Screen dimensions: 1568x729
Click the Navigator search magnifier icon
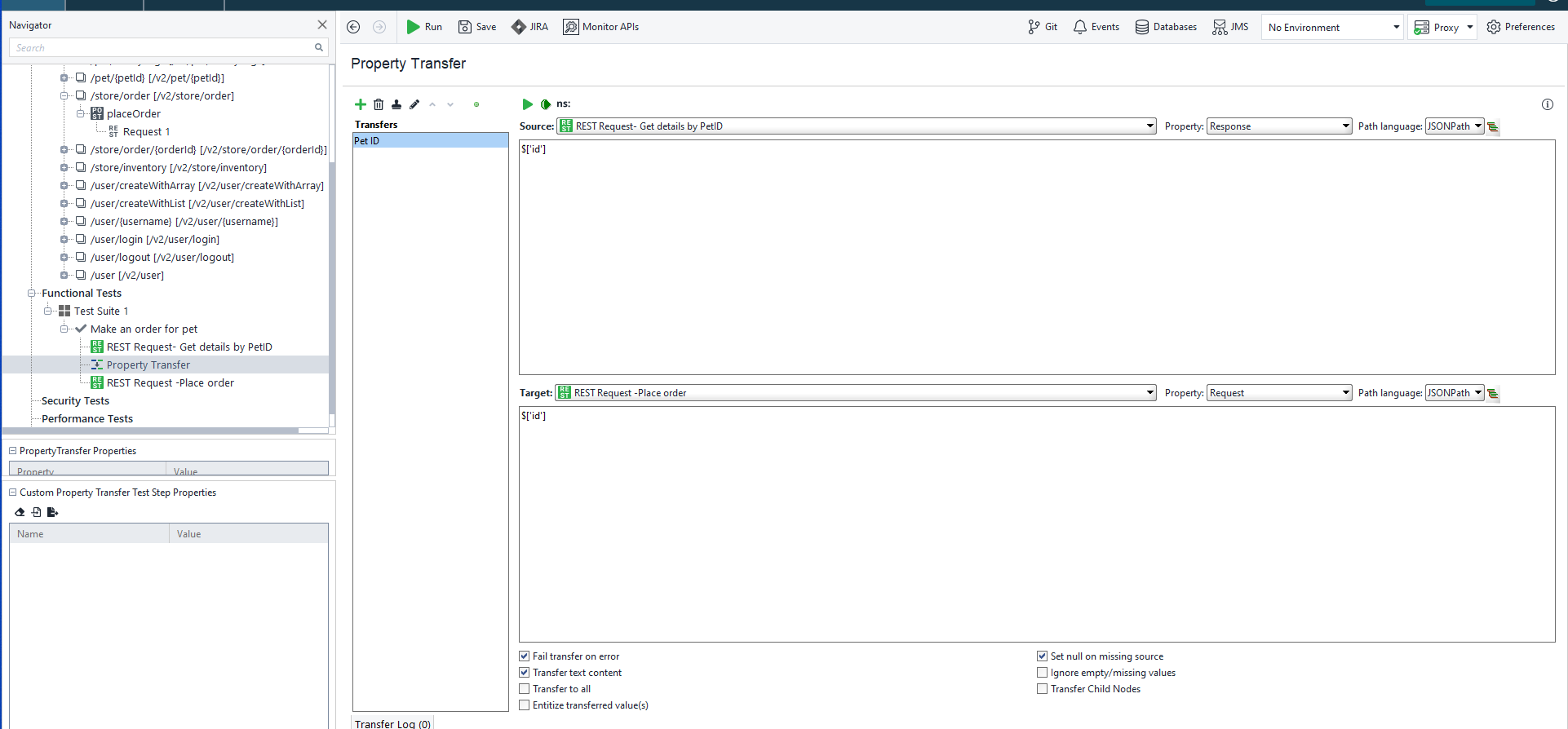pyautogui.click(x=319, y=47)
